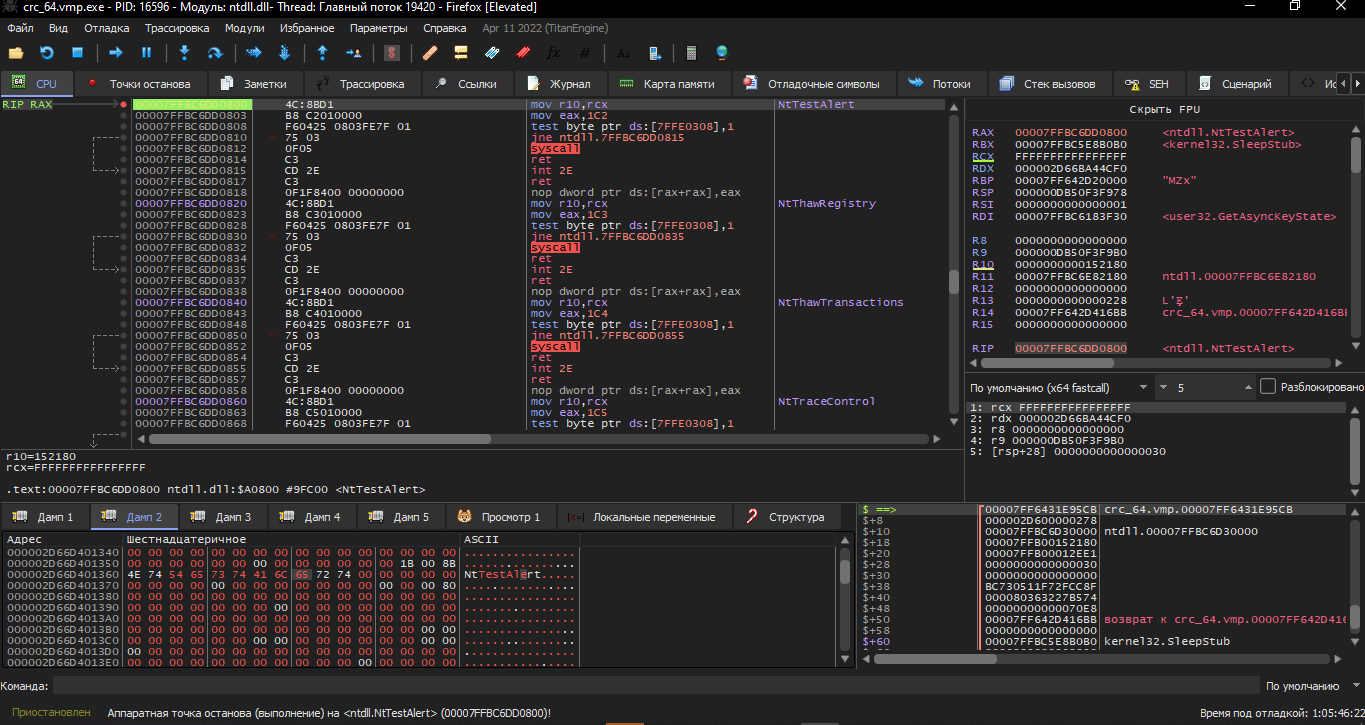Show Labels list via blue tags icon
1365x725 pixels.
pos(492,52)
